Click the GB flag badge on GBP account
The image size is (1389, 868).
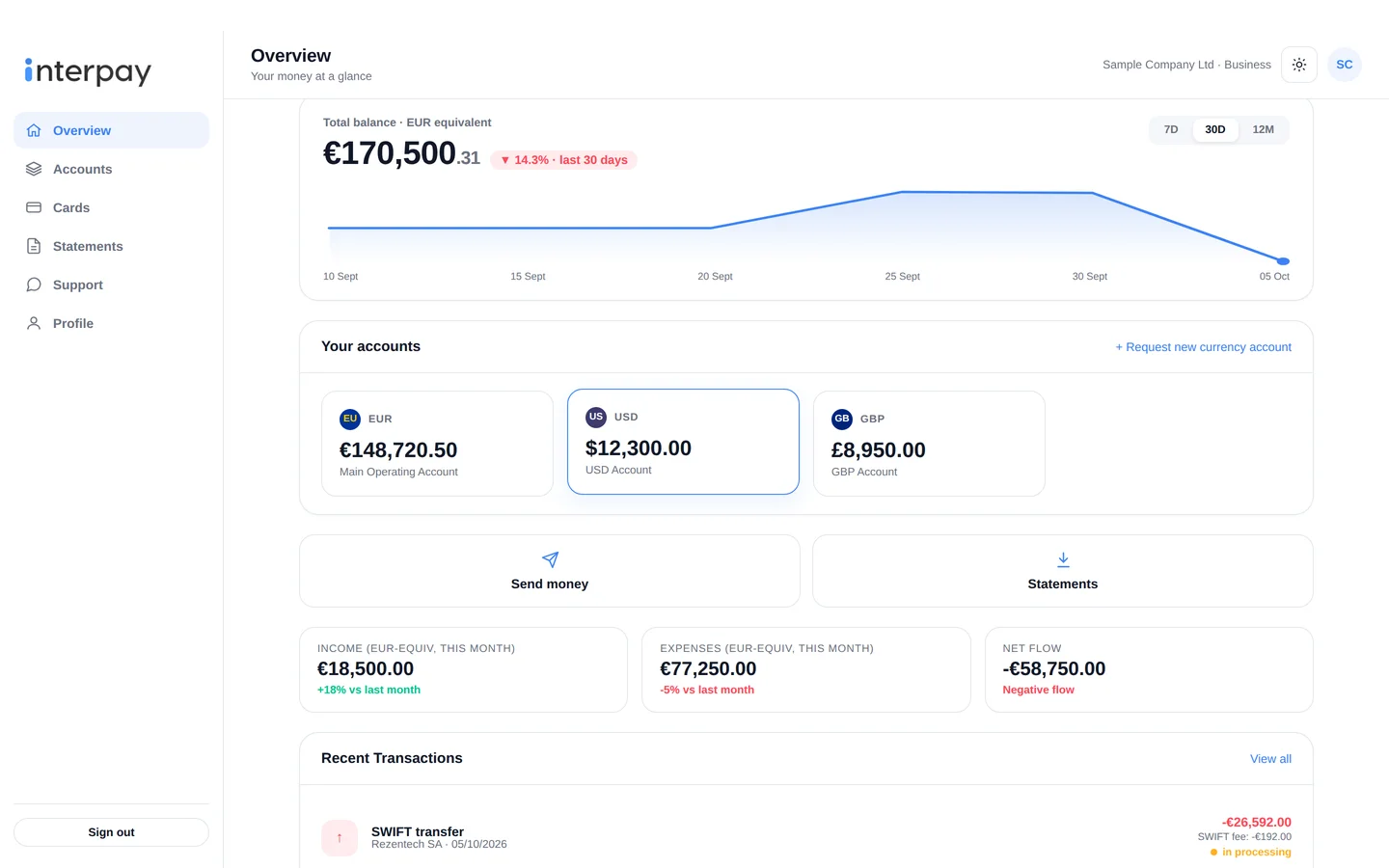(842, 419)
